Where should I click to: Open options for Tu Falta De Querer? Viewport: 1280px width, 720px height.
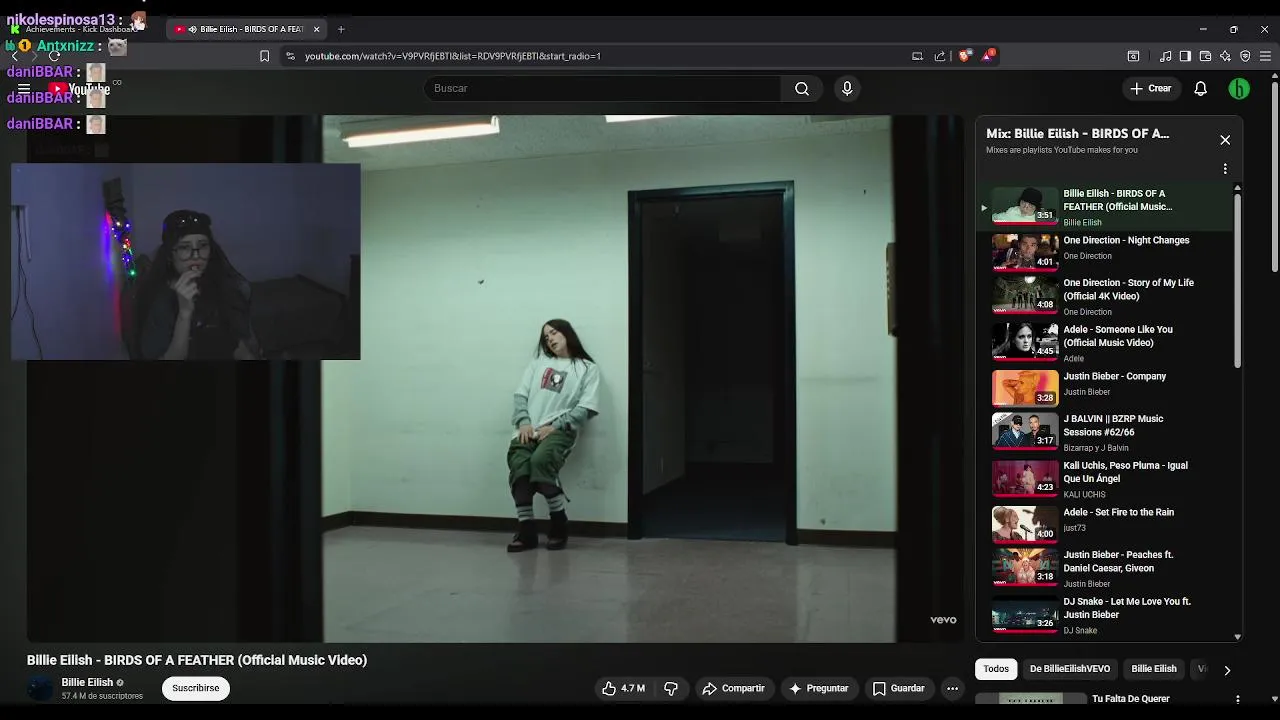click(1237, 700)
